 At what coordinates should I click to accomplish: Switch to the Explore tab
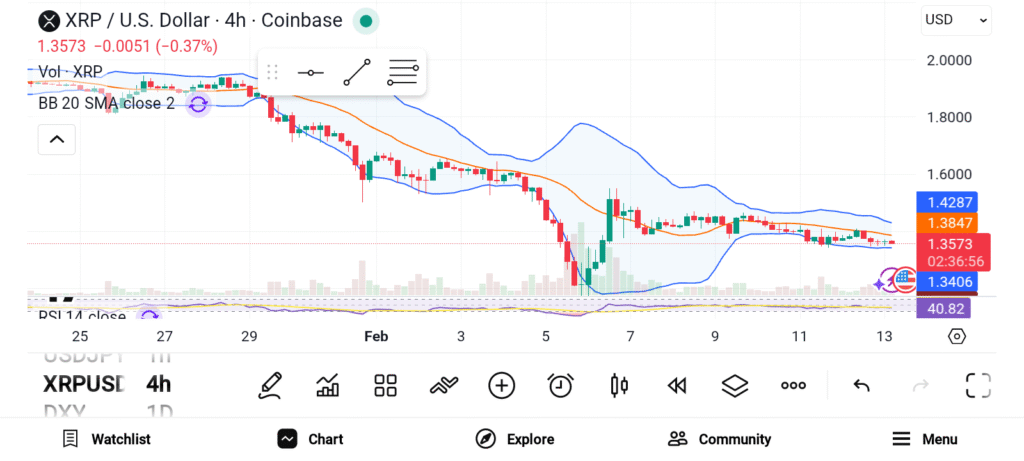(x=515, y=439)
